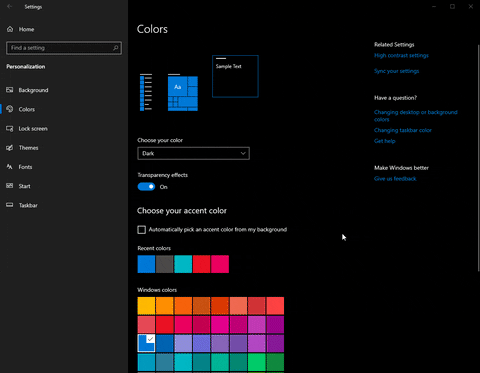480x373 pixels.
Task: Select the checked blue Windows color swatch
Action: tap(146, 343)
